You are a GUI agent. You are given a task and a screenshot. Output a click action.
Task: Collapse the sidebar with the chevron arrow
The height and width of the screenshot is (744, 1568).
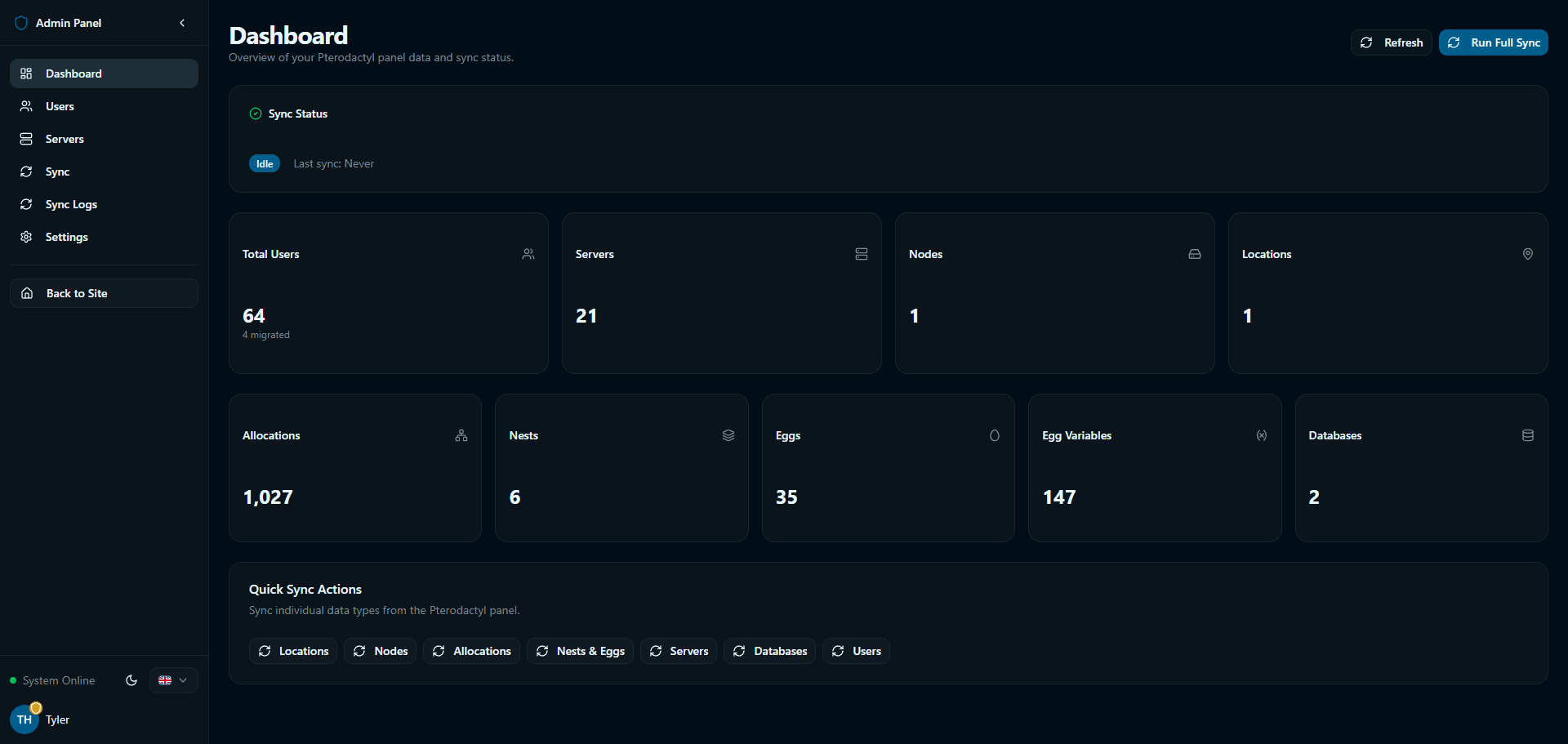(182, 23)
